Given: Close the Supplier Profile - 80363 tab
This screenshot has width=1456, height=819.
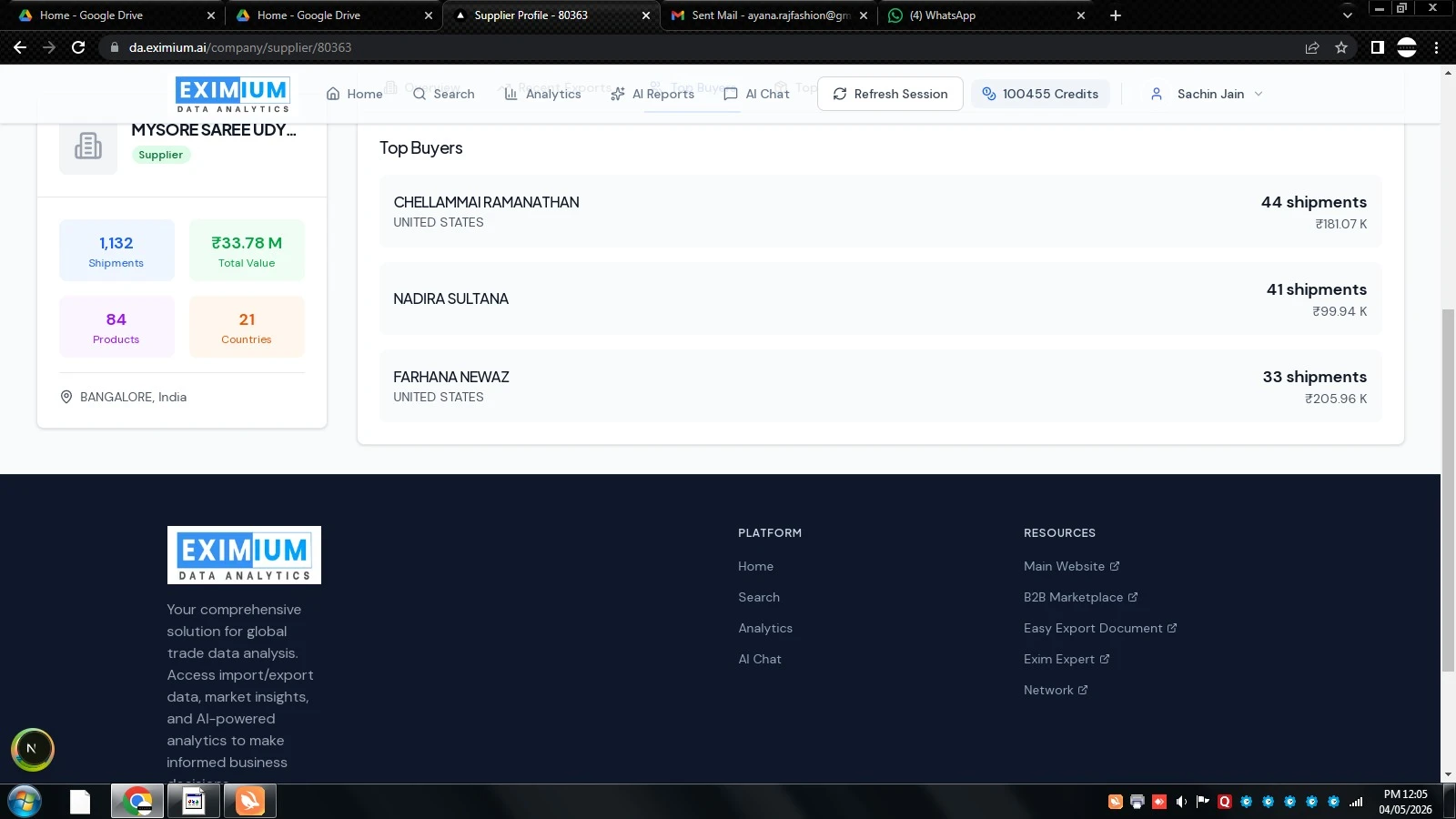Looking at the screenshot, I should point(646,15).
